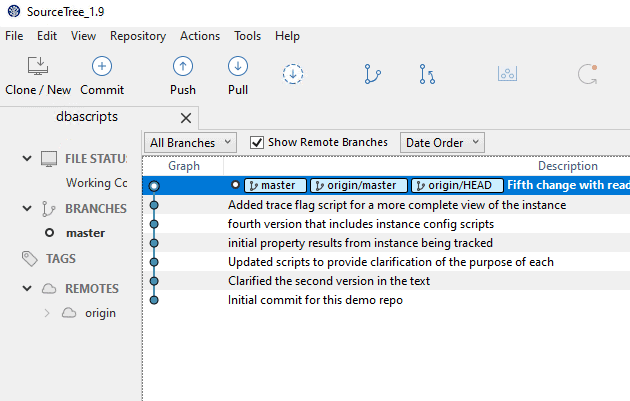The image size is (630, 401).
Task: Click the Branches section branch icon
Action: 49,209
